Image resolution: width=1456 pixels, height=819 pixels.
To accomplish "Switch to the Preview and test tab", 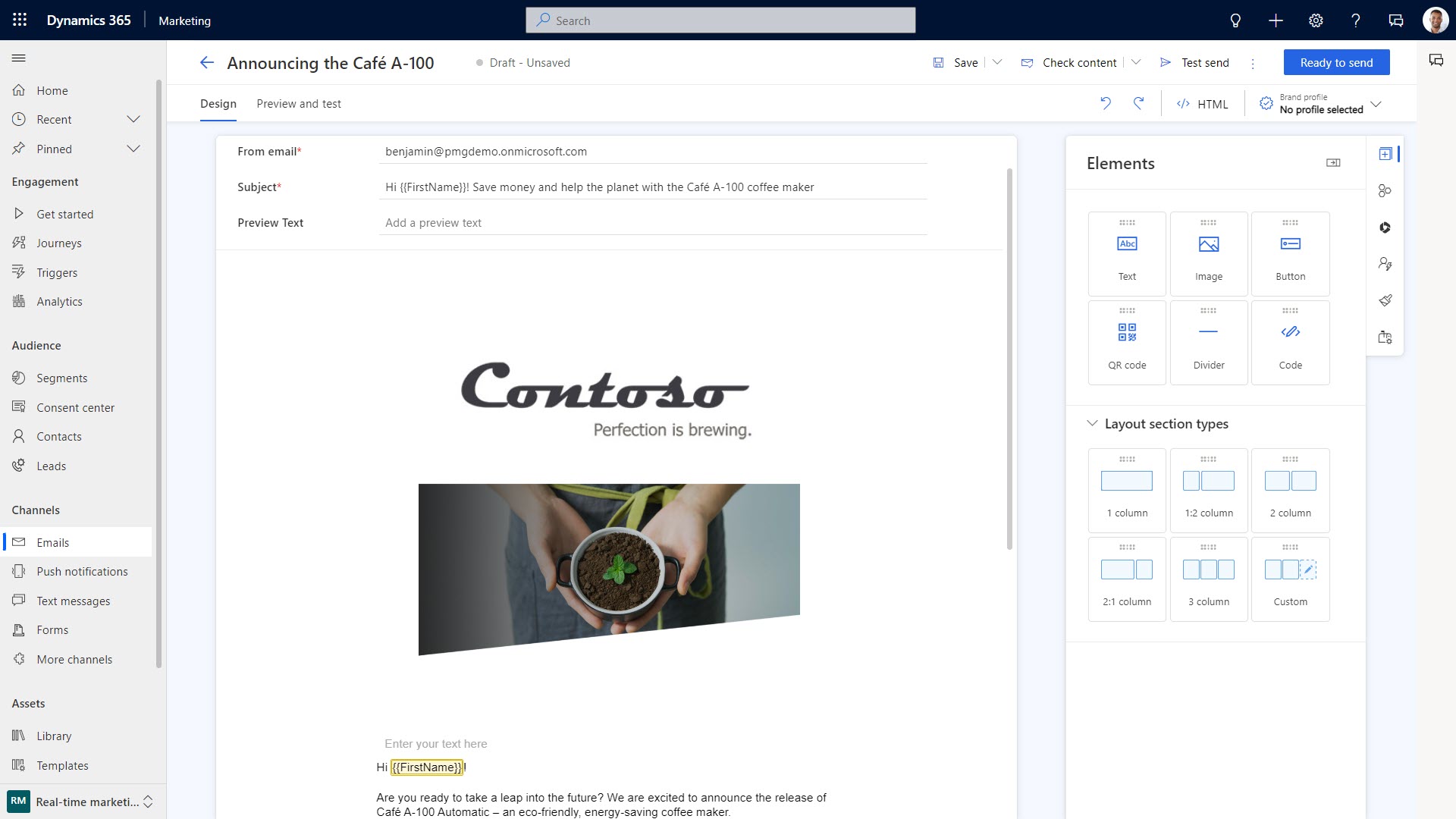I will (x=299, y=103).
